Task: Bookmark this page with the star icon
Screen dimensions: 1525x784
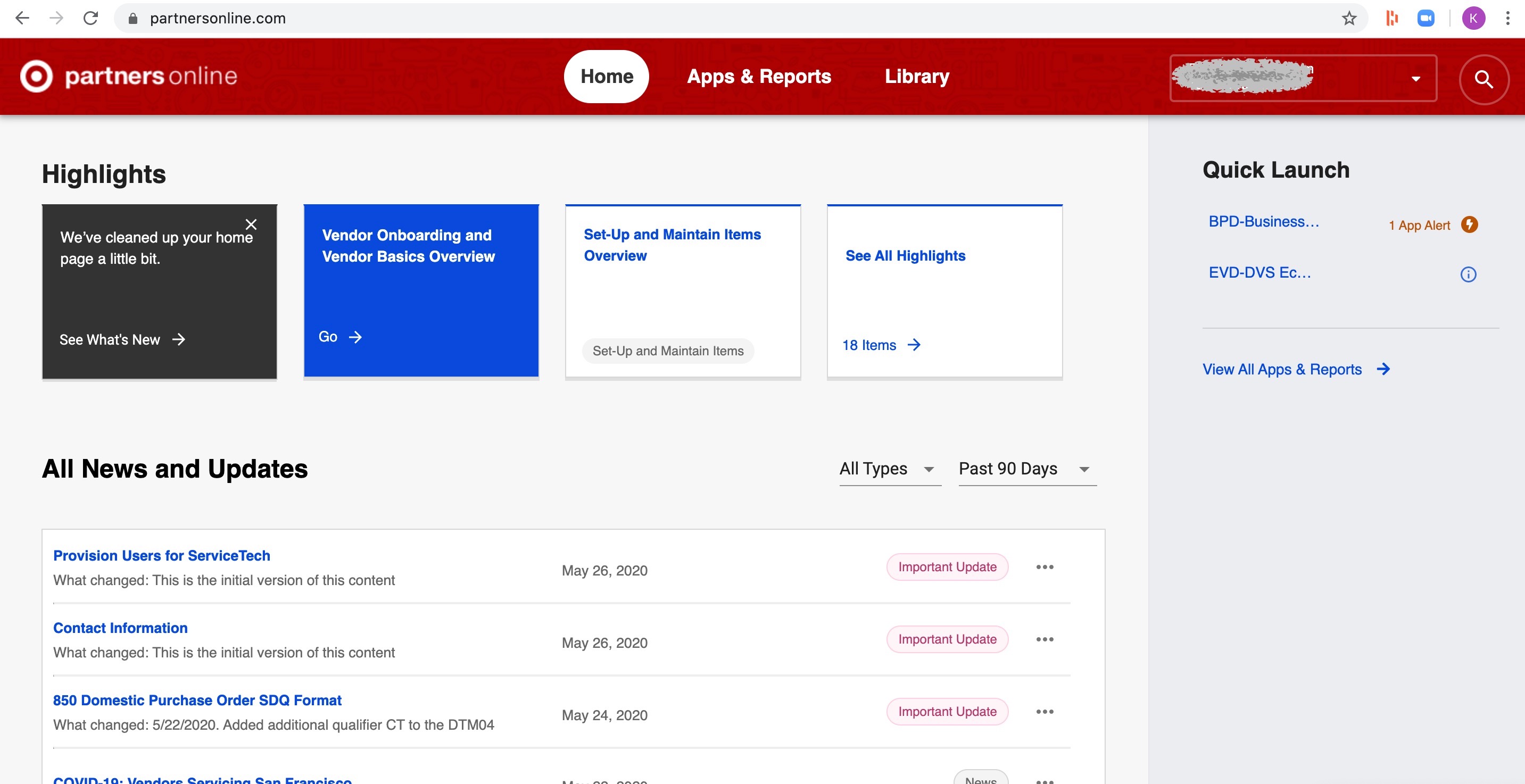Action: coord(1348,18)
